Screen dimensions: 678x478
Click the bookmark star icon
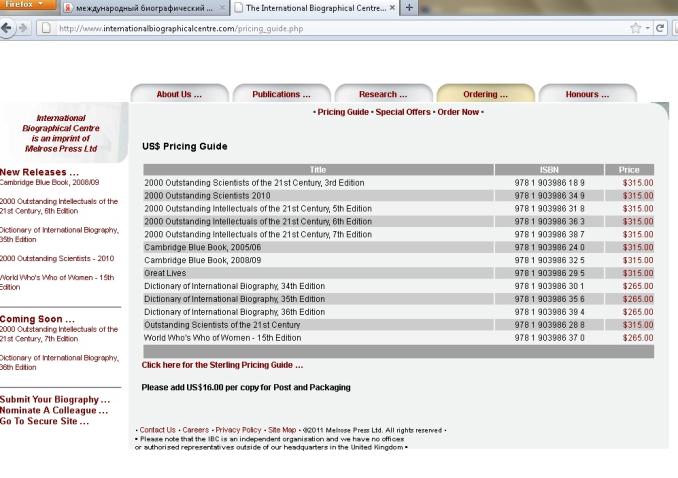coord(635,29)
